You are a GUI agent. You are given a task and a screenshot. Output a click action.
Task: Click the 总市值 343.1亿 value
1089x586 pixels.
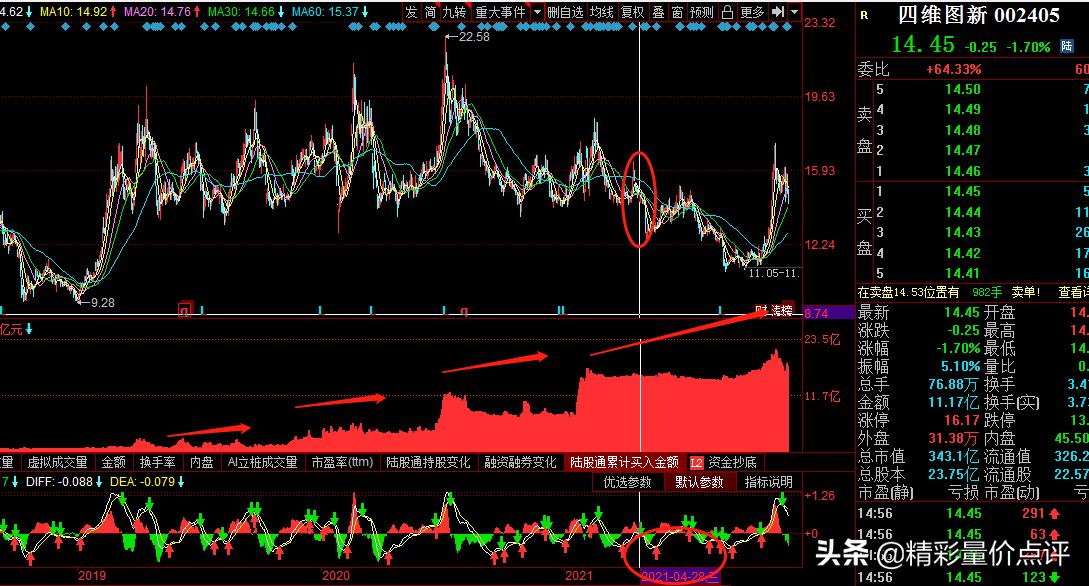point(954,456)
